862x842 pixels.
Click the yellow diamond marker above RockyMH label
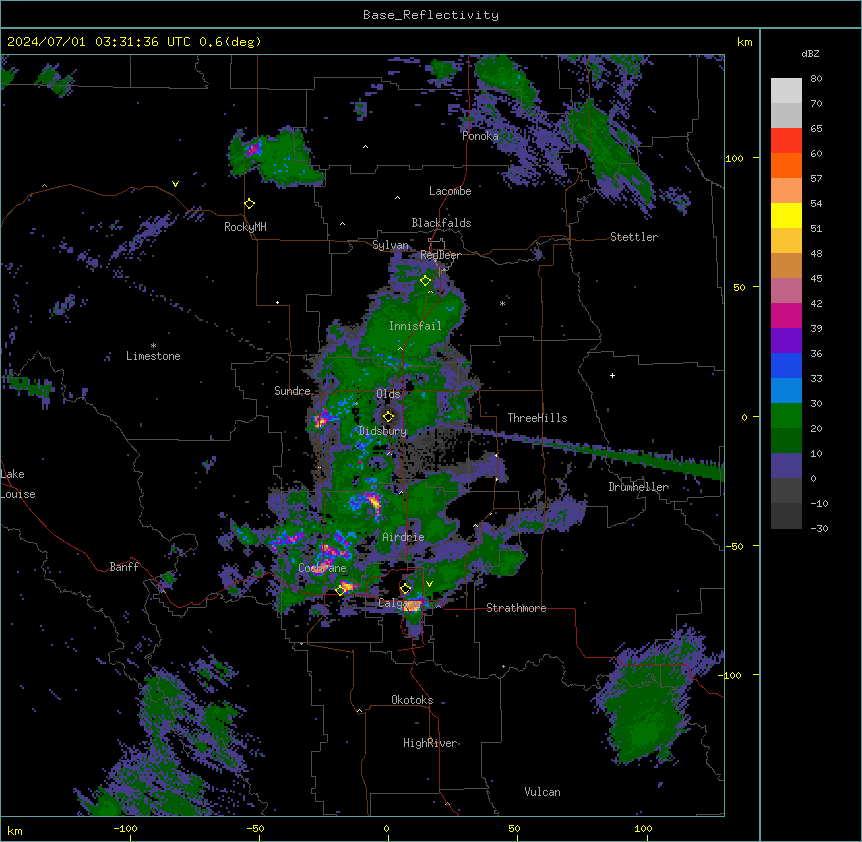[250, 204]
